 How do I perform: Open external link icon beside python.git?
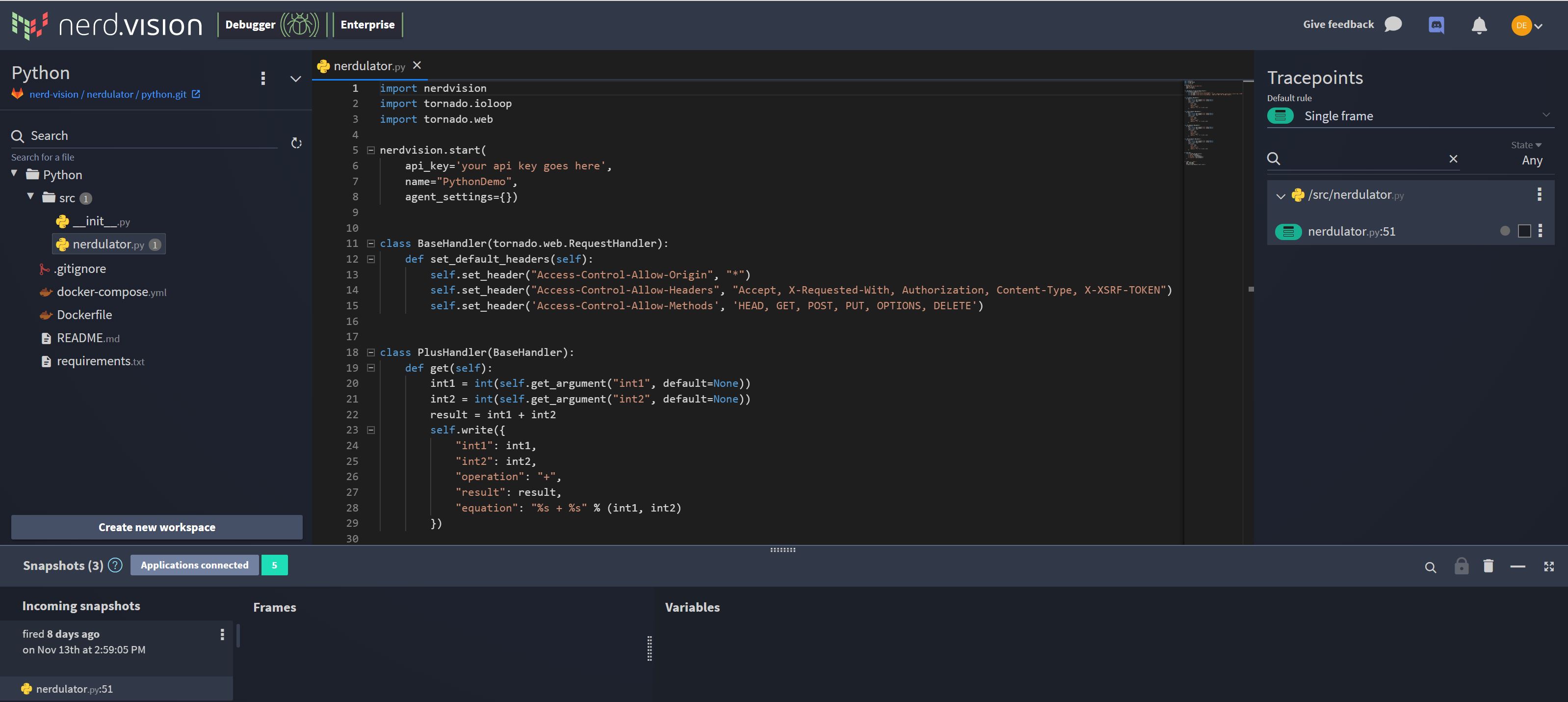coord(196,94)
